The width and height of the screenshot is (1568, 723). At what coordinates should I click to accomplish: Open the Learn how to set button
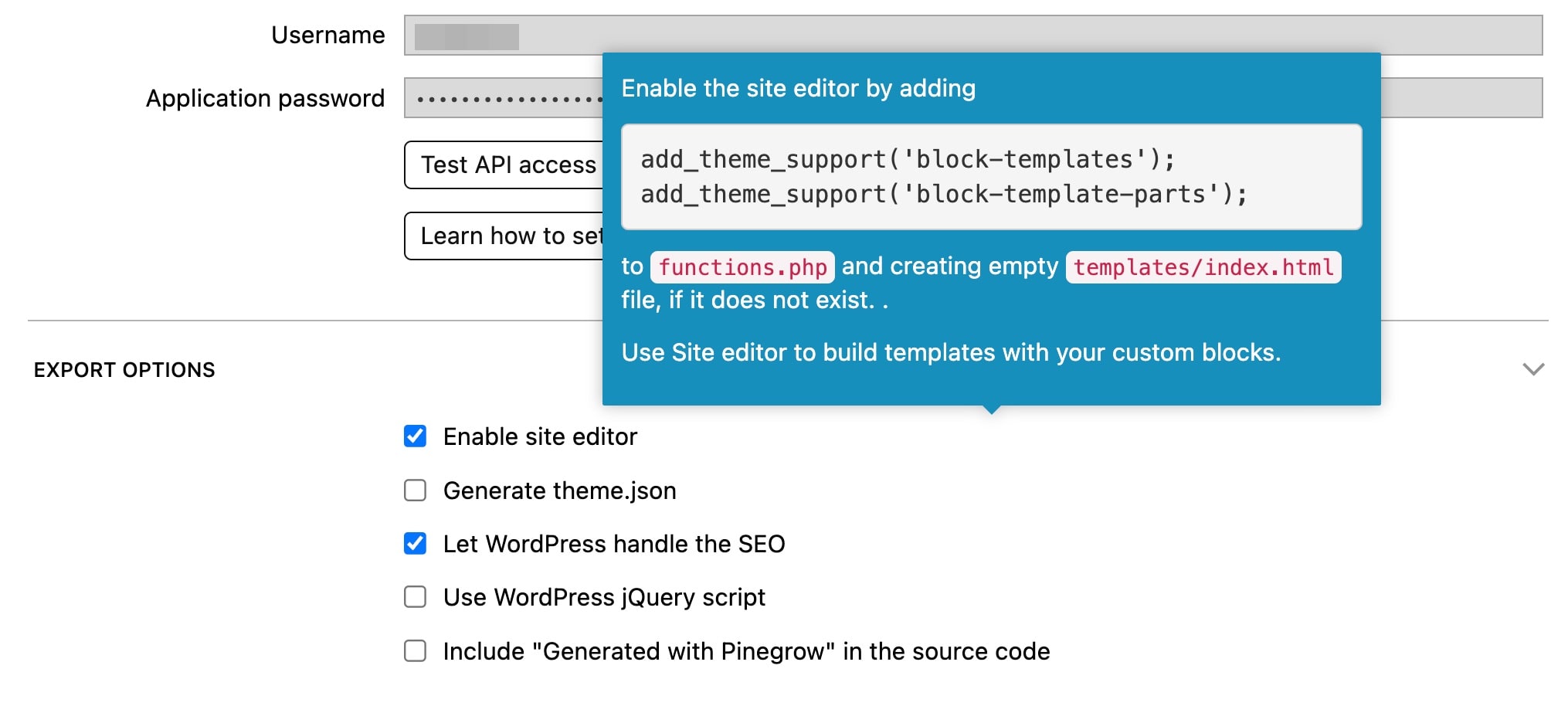coord(504,236)
